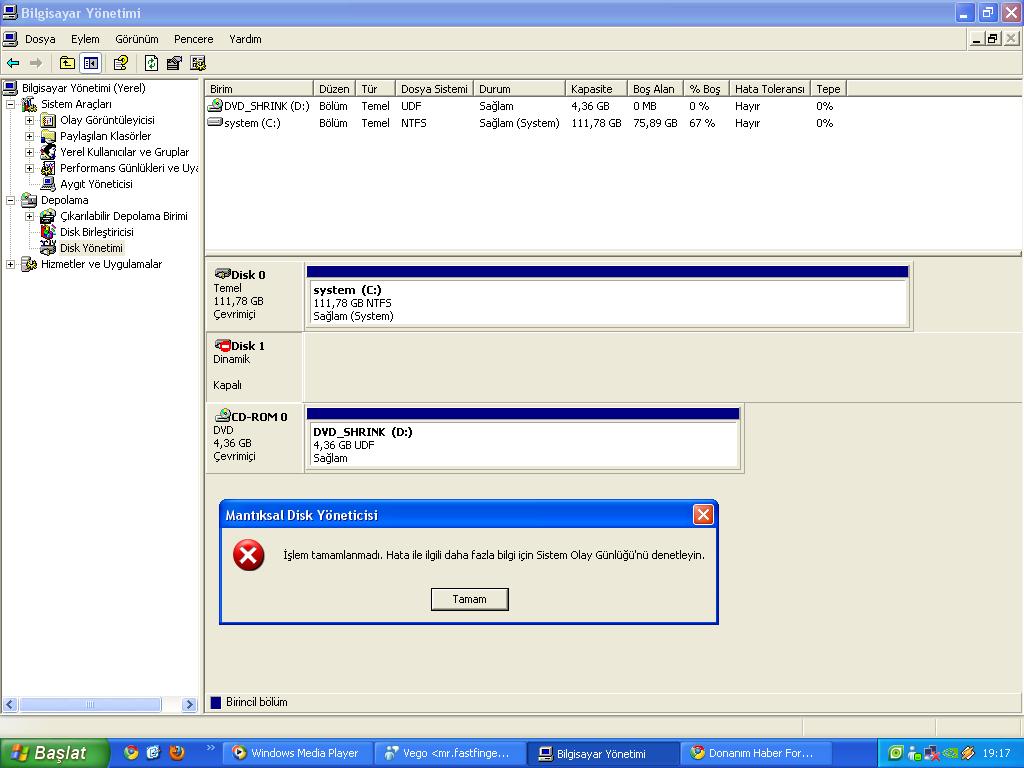Click the tree pane horizontal scrollbar right arrow

coord(189,704)
